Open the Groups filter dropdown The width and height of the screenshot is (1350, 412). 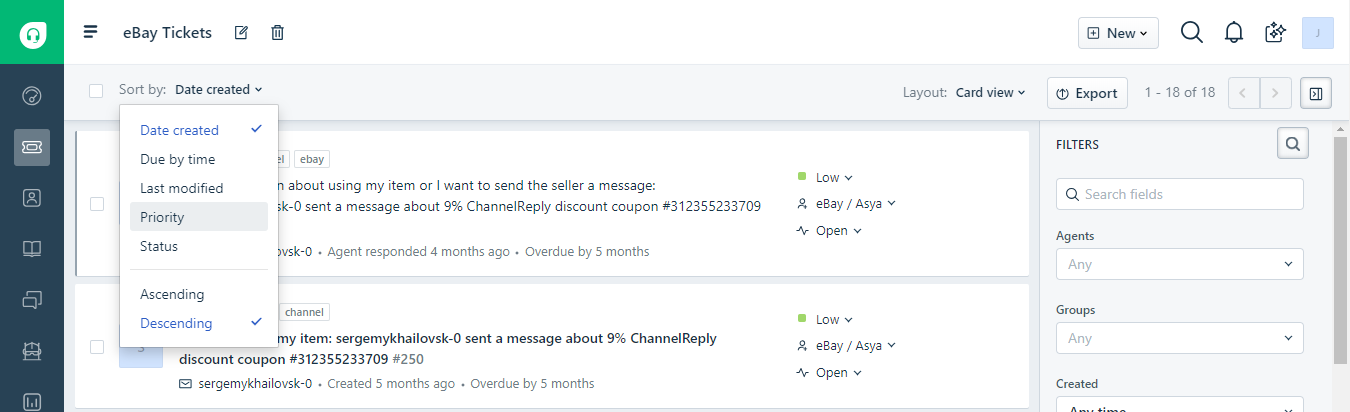coord(1179,338)
